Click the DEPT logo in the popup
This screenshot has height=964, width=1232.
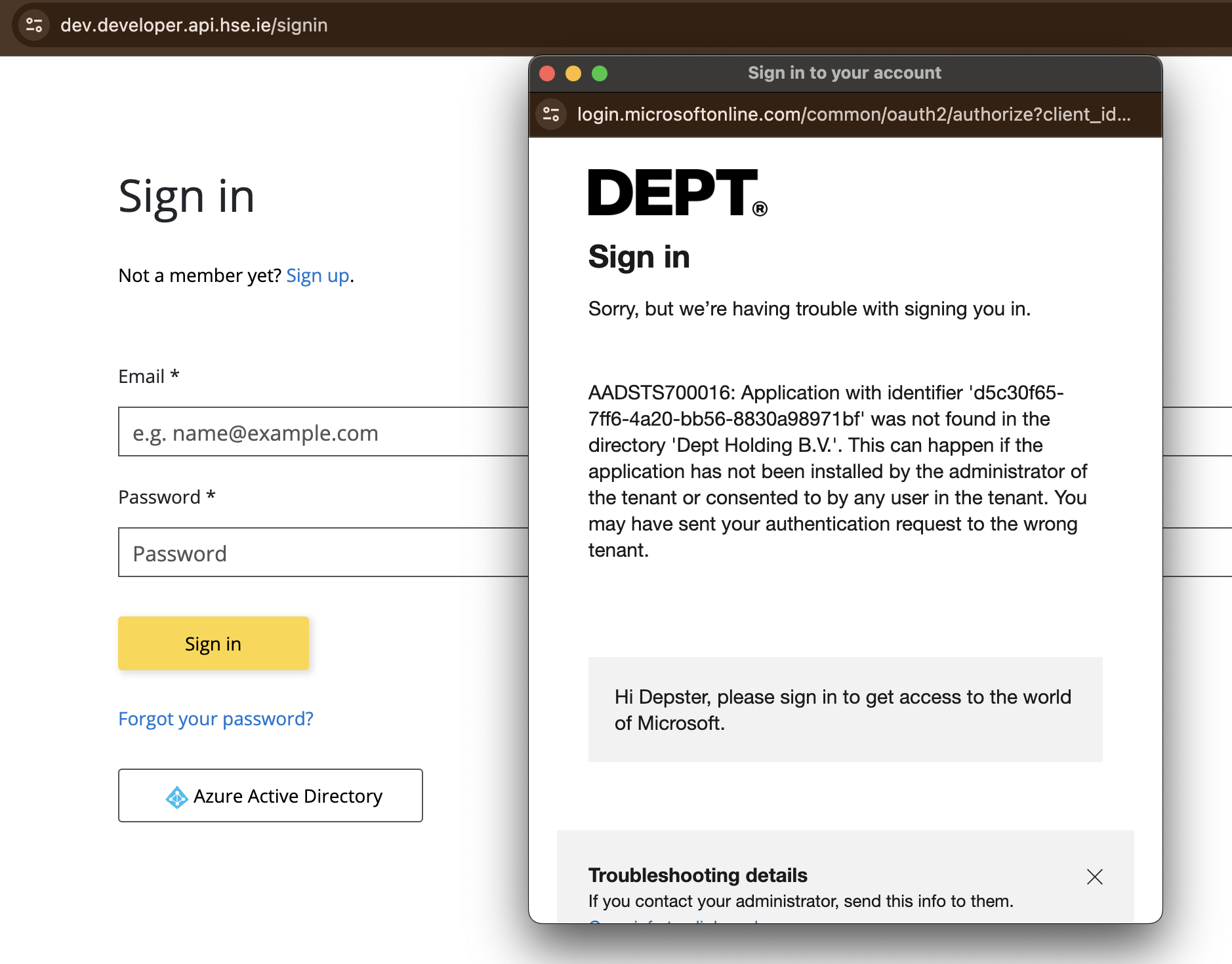678,192
